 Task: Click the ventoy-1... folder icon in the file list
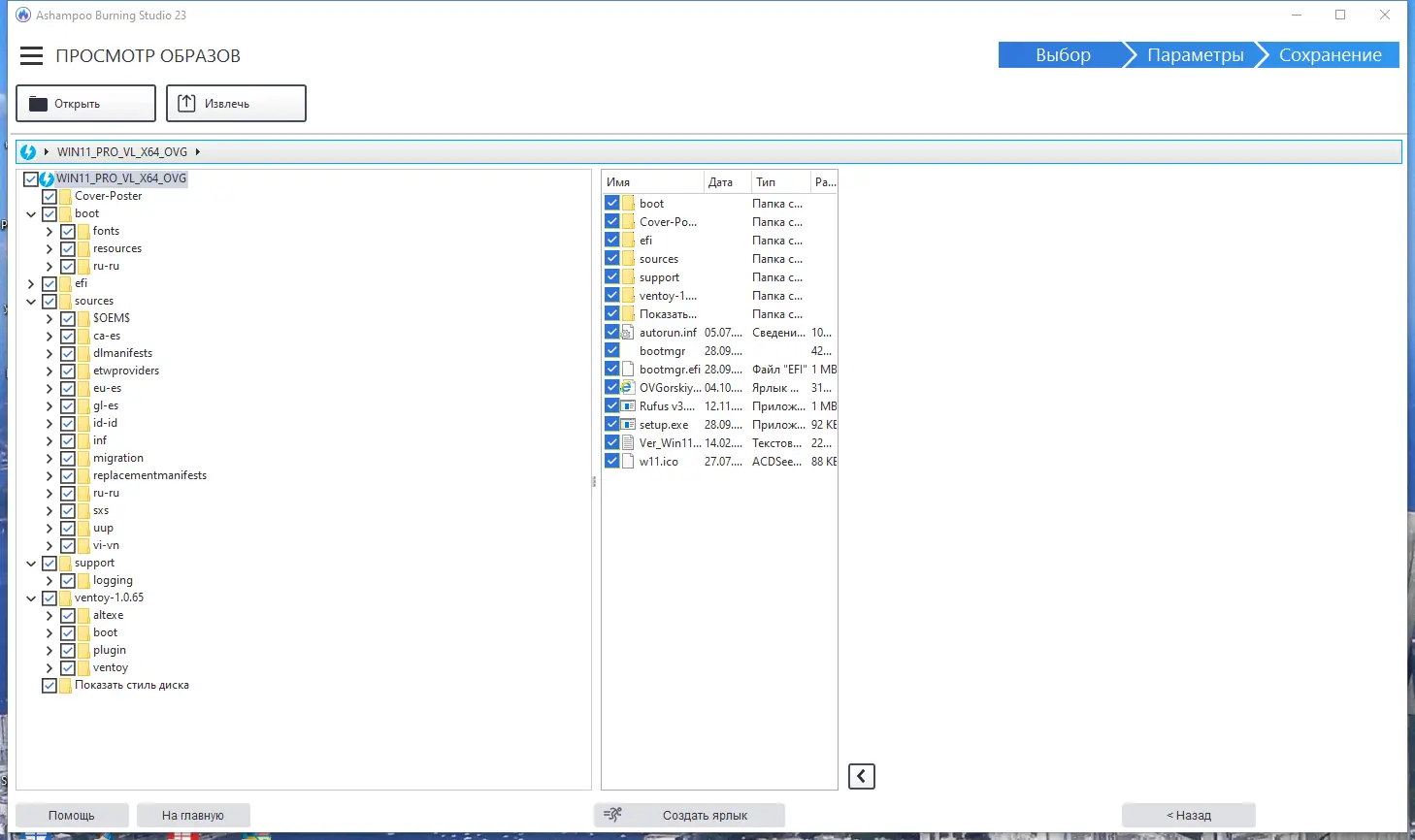[x=628, y=296]
